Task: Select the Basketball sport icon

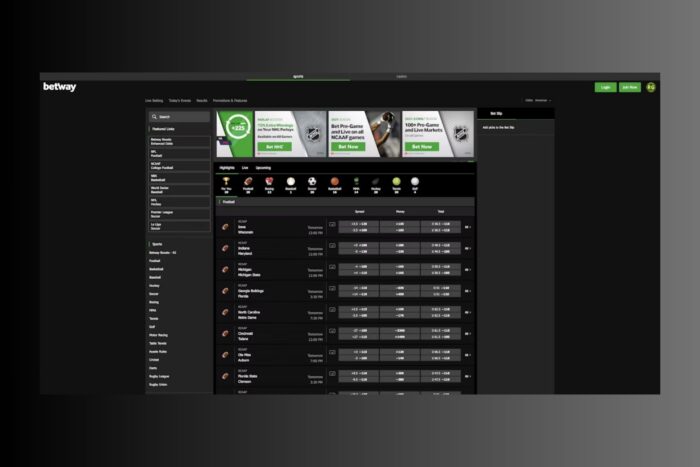Action: 335,183
